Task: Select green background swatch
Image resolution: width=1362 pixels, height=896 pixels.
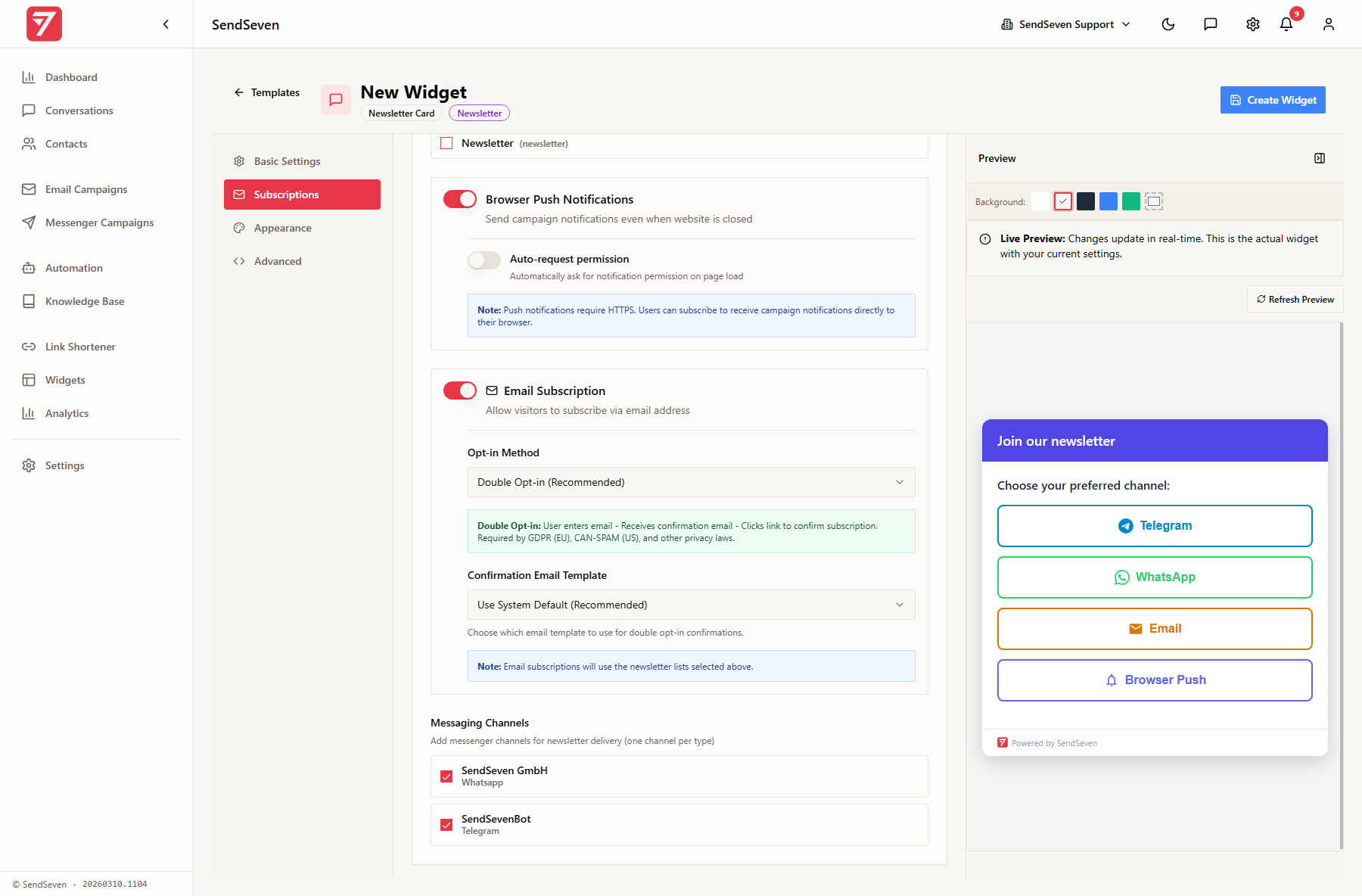Action: [1131, 201]
